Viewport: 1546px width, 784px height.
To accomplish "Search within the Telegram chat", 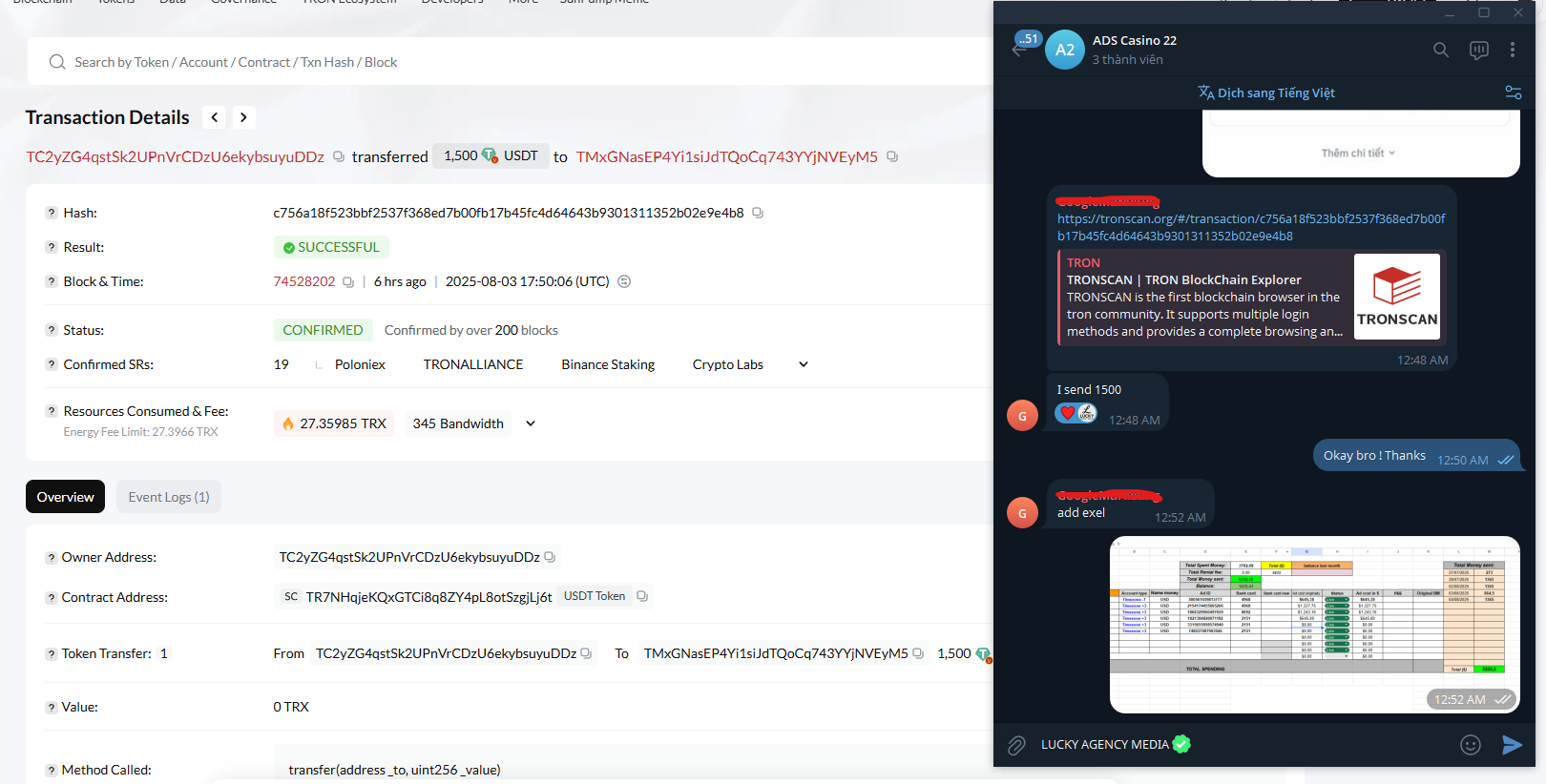I will click(x=1441, y=50).
